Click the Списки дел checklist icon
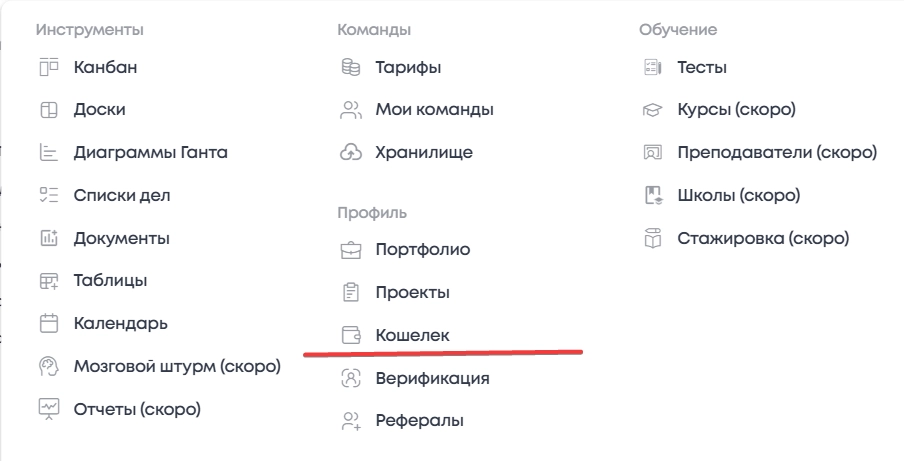The width and height of the screenshot is (904, 461). 49,195
